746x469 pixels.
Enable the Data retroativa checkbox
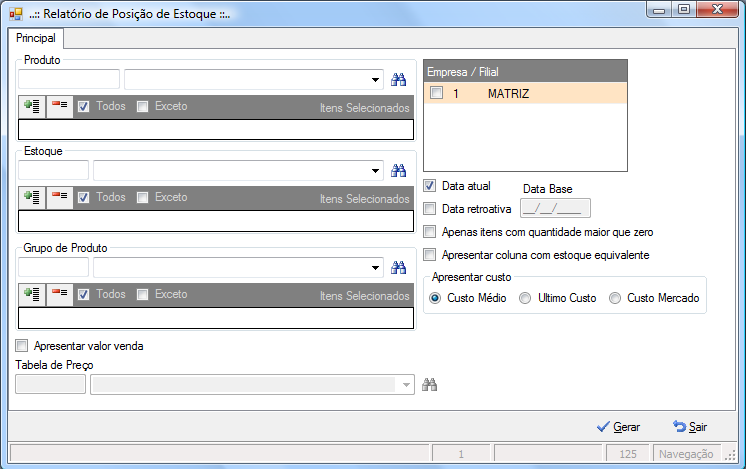pyautogui.click(x=430, y=208)
